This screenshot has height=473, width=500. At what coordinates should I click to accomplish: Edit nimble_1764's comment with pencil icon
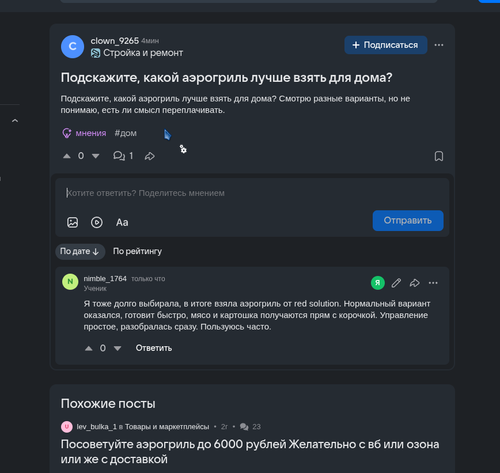point(396,283)
